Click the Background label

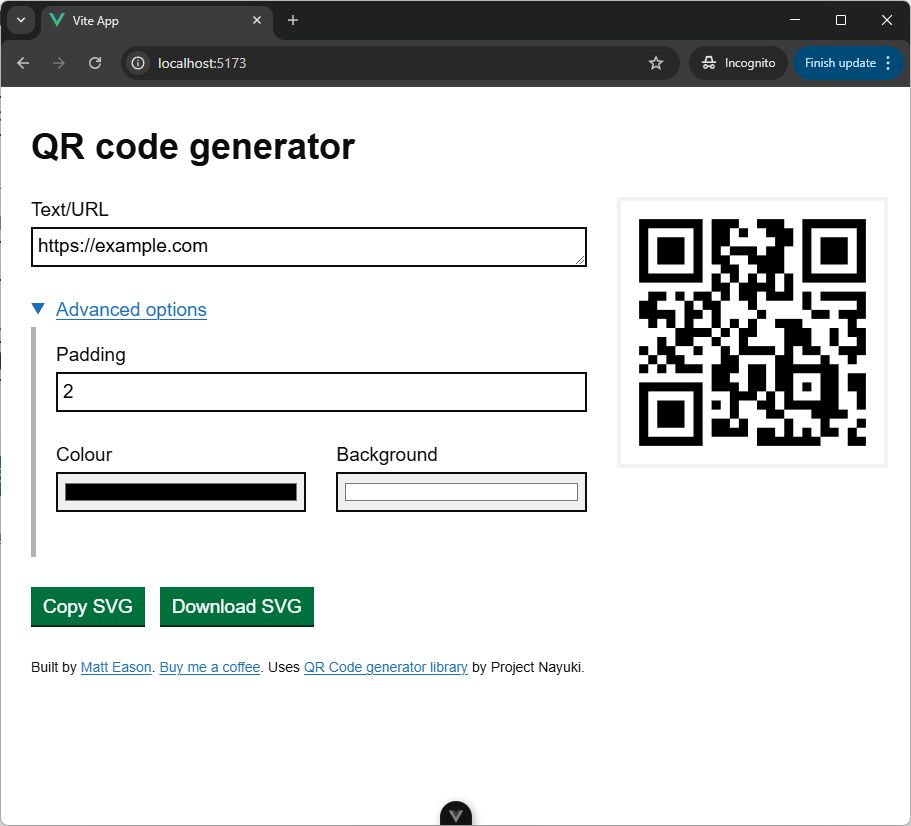(386, 454)
